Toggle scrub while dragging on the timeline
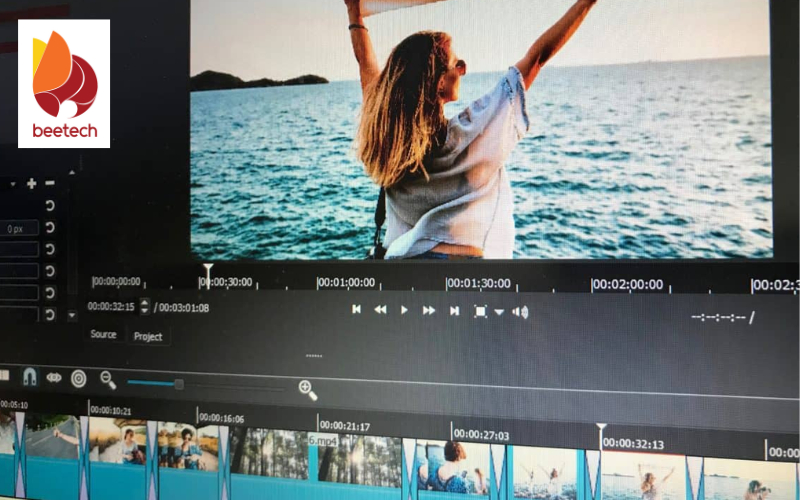This screenshot has width=800, height=500. pyautogui.click(x=54, y=378)
